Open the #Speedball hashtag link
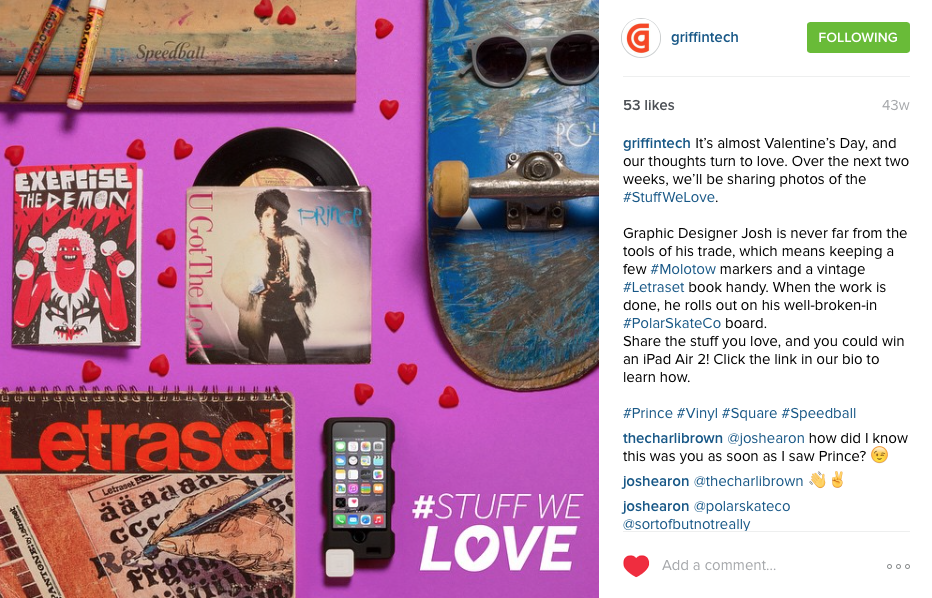Viewport: 932px width, 598px height. [x=818, y=413]
